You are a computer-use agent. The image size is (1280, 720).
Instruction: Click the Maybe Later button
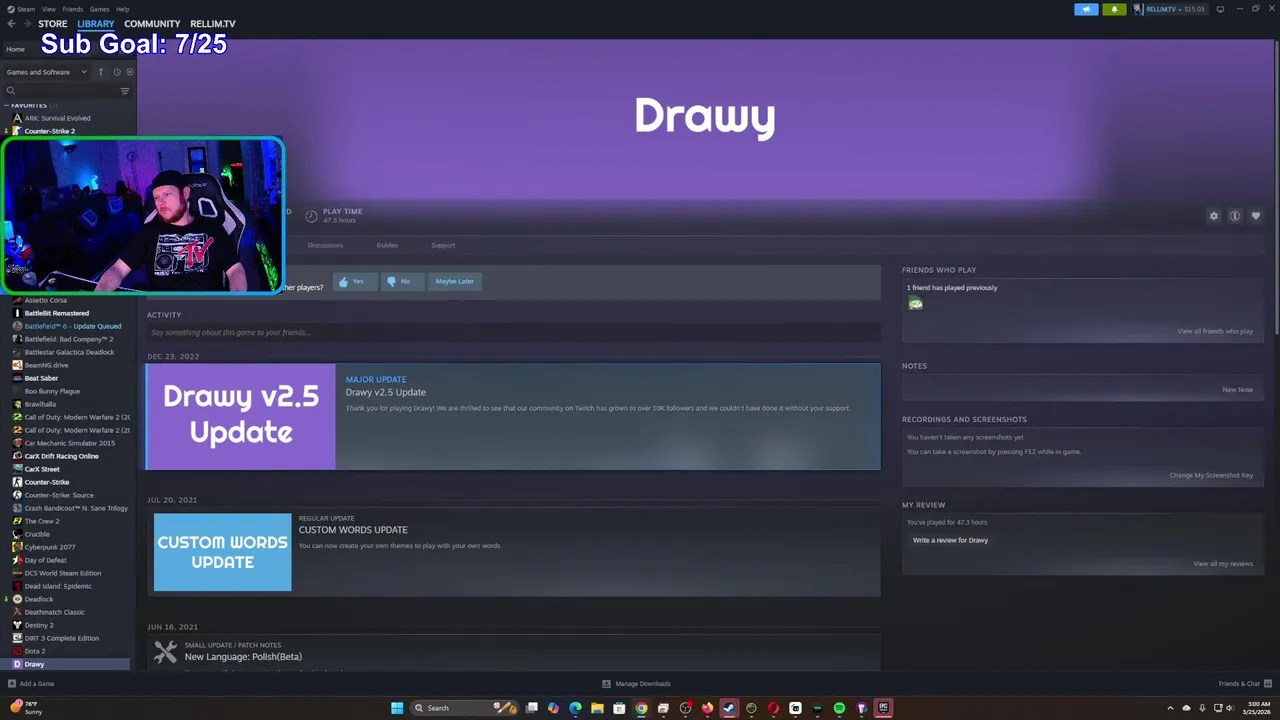pyautogui.click(x=455, y=281)
